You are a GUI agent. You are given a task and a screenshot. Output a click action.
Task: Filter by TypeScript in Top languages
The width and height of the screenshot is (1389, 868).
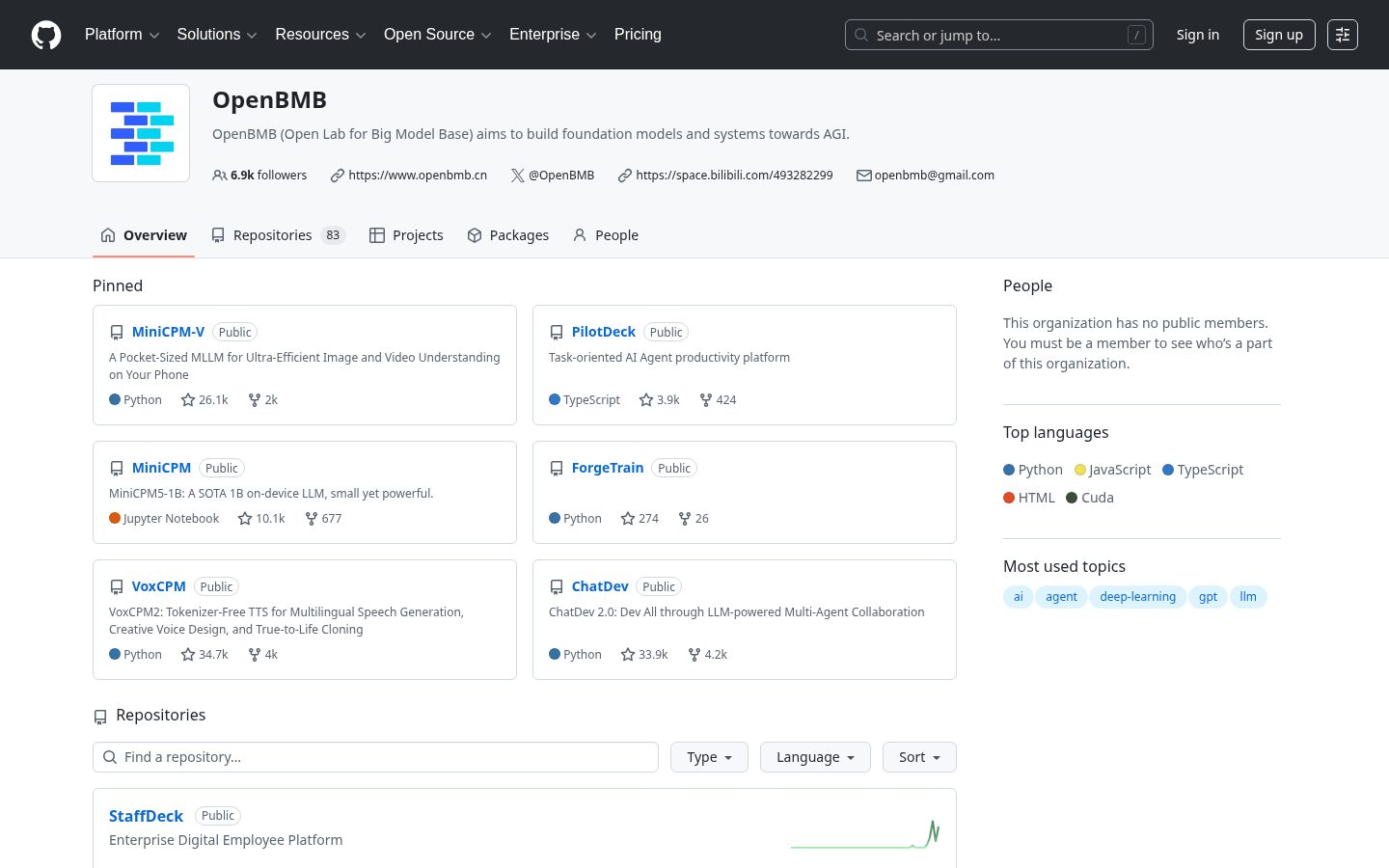(1203, 470)
